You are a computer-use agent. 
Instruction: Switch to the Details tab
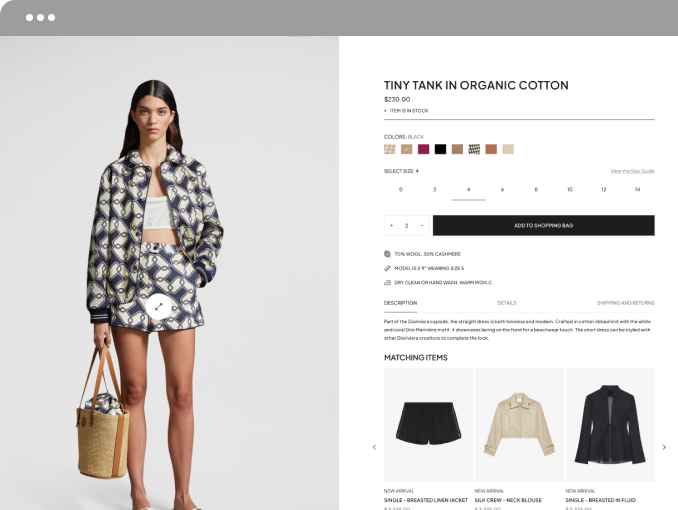(x=507, y=303)
